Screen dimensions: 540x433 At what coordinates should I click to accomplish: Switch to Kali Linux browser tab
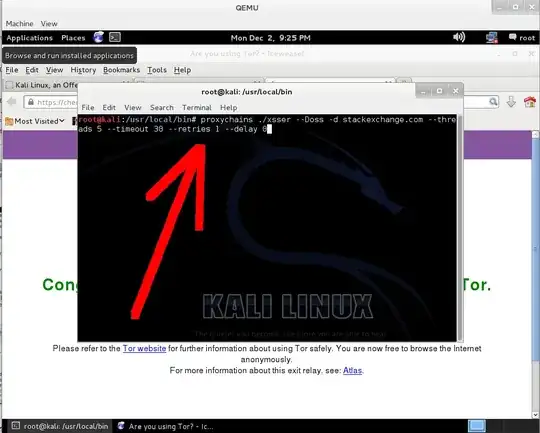(x=41, y=85)
